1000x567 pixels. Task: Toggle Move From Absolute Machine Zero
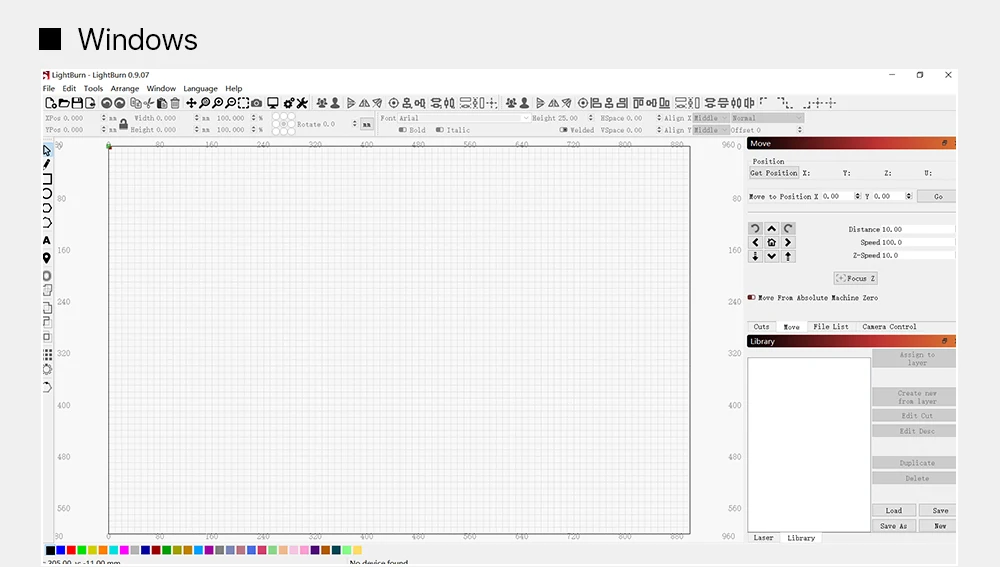click(x=751, y=297)
